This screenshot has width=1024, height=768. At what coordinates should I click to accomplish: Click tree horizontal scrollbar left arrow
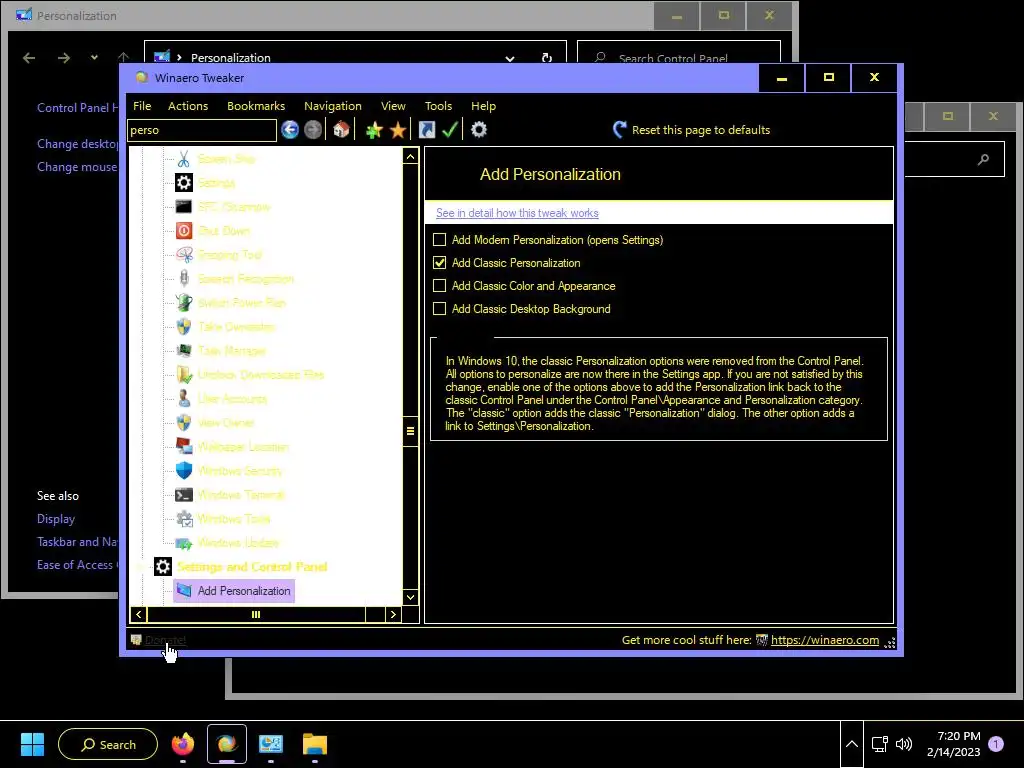click(138, 615)
